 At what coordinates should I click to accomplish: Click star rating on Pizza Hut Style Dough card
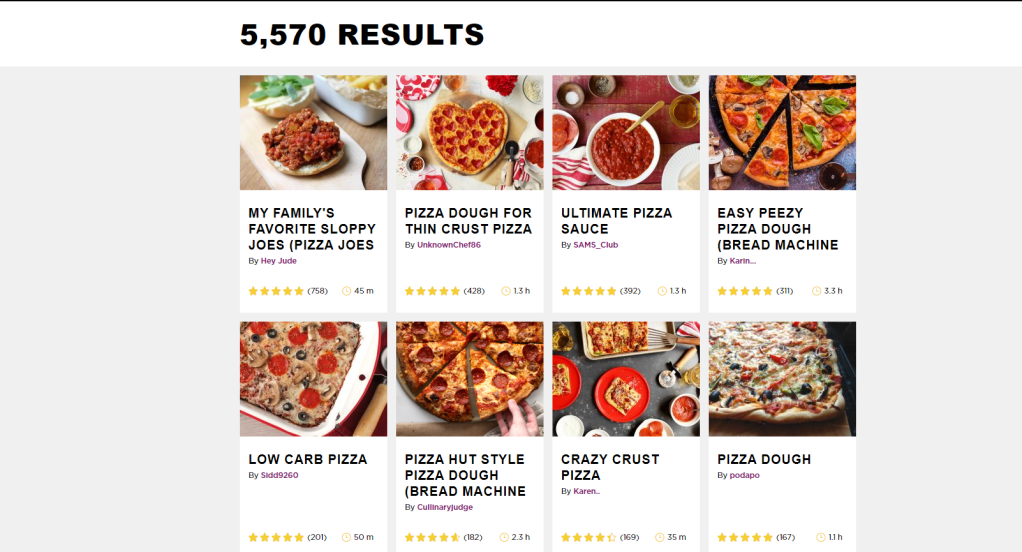[433, 537]
